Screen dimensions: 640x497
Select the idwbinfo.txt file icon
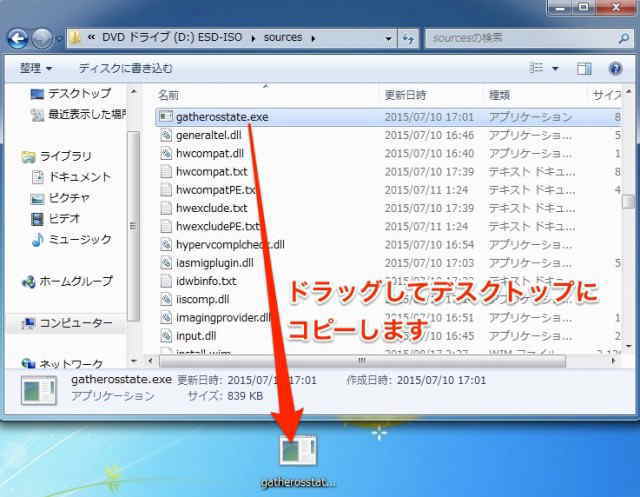click(x=166, y=281)
